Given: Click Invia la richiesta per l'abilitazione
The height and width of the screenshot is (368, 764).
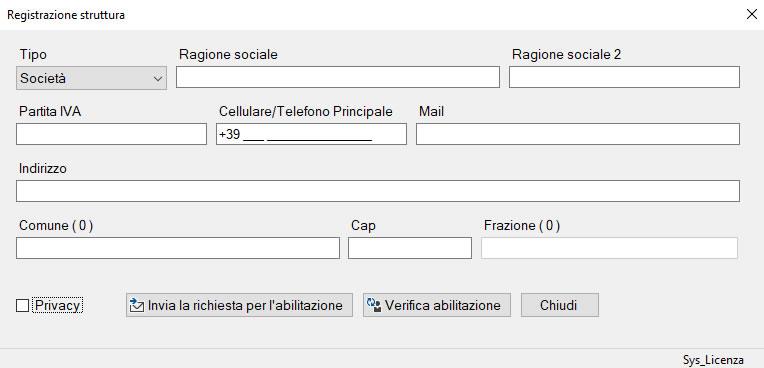Looking at the screenshot, I should pos(239,305).
